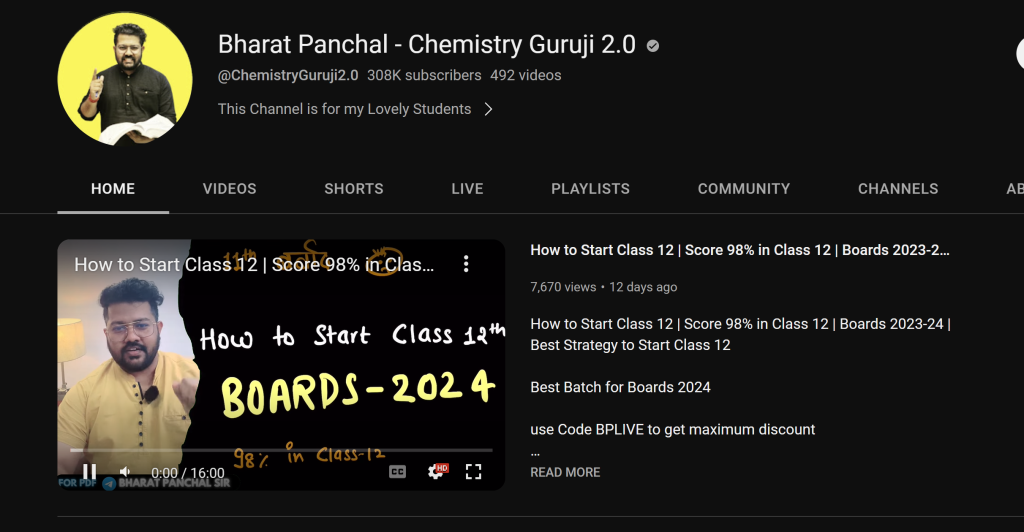Mute the video with the speaker icon
The image size is (1024, 532).
[x=125, y=472]
